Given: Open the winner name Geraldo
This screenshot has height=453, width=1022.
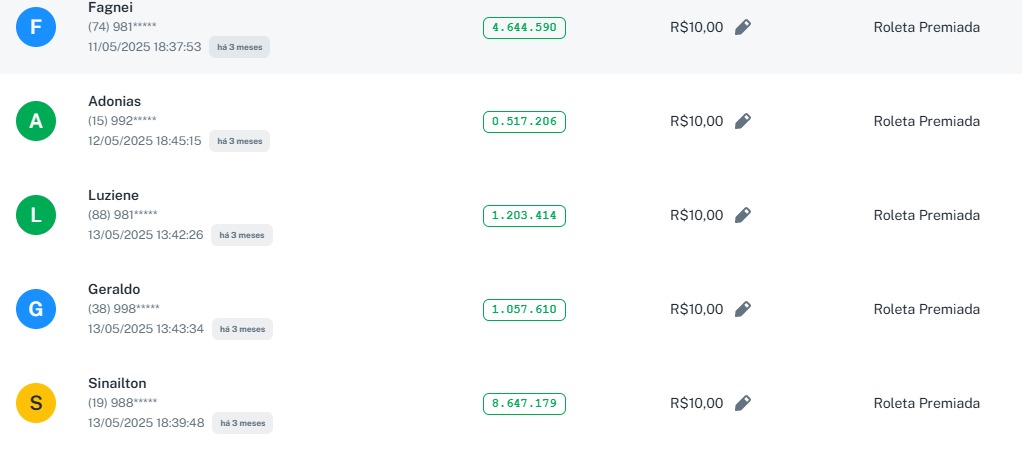Looking at the screenshot, I should tap(114, 289).
